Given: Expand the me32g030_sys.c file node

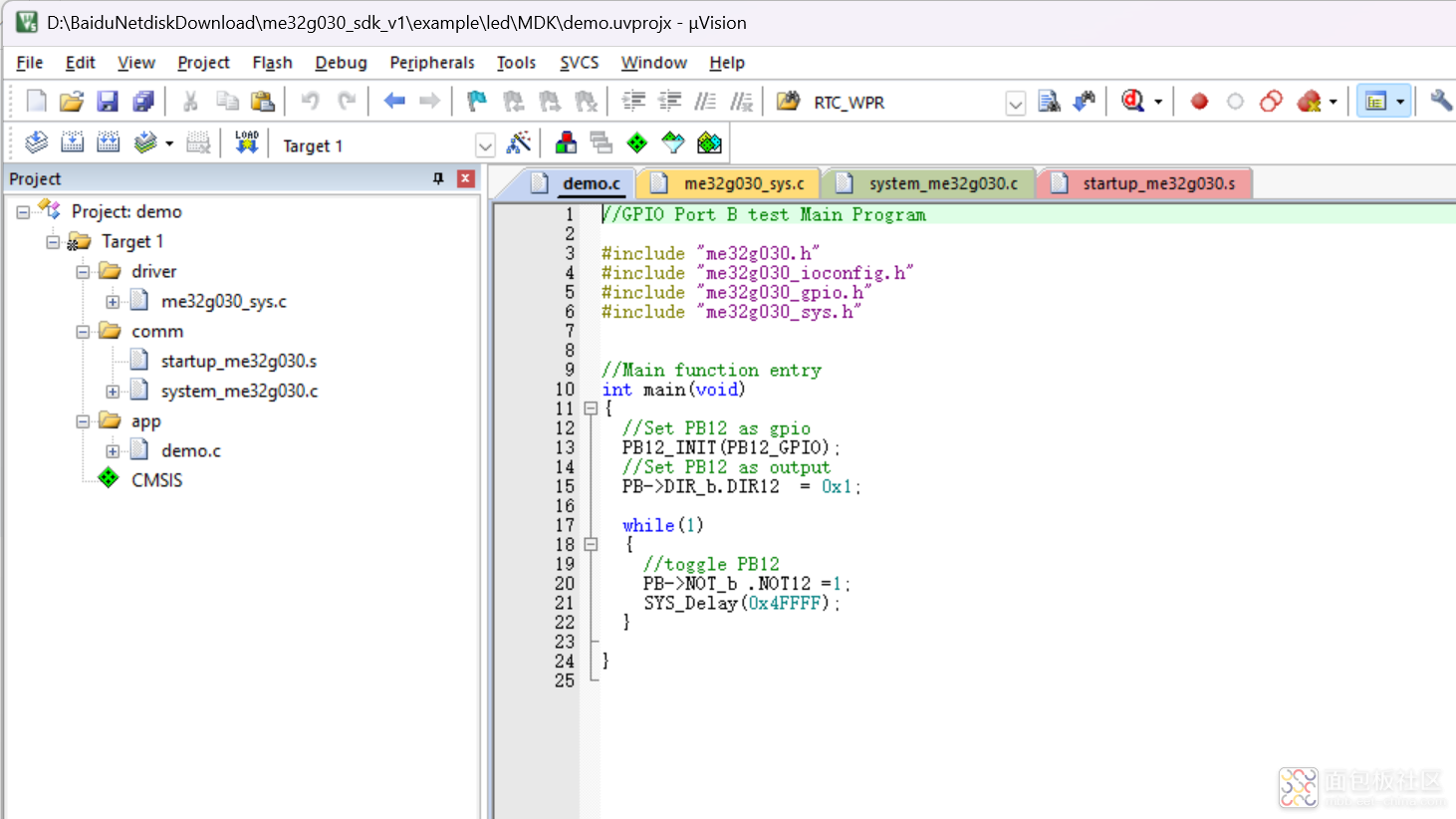Looking at the screenshot, I should (x=113, y=301).
